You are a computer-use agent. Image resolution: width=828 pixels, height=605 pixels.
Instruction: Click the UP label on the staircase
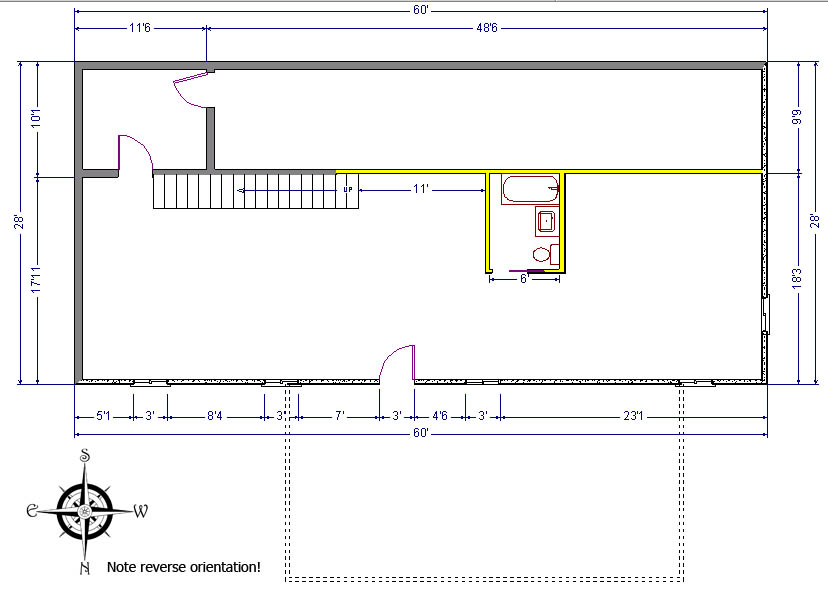(348, 189)
